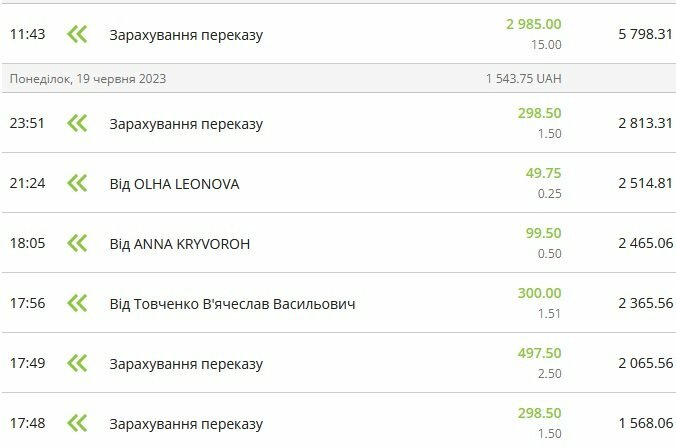Screen dimensions: 676x448
Task: Select the "Від Товченко В'ячеслав Васильович" description
Action: [232, 304]
